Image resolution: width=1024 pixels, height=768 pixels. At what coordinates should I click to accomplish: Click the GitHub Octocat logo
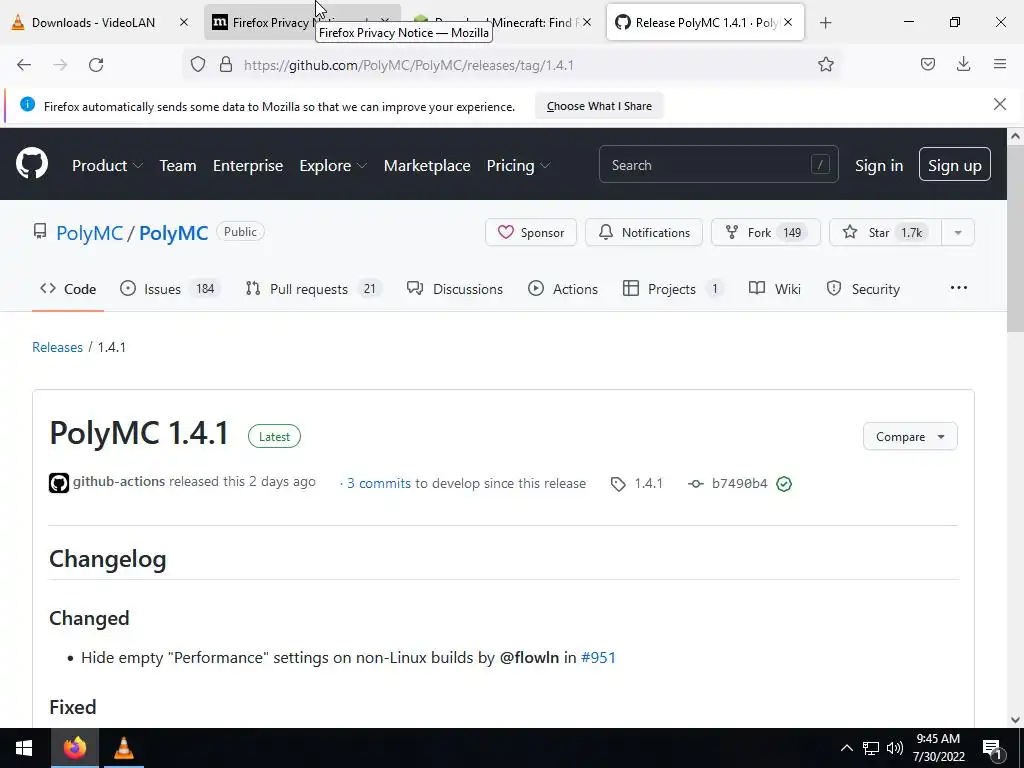(x=32, y=164)
